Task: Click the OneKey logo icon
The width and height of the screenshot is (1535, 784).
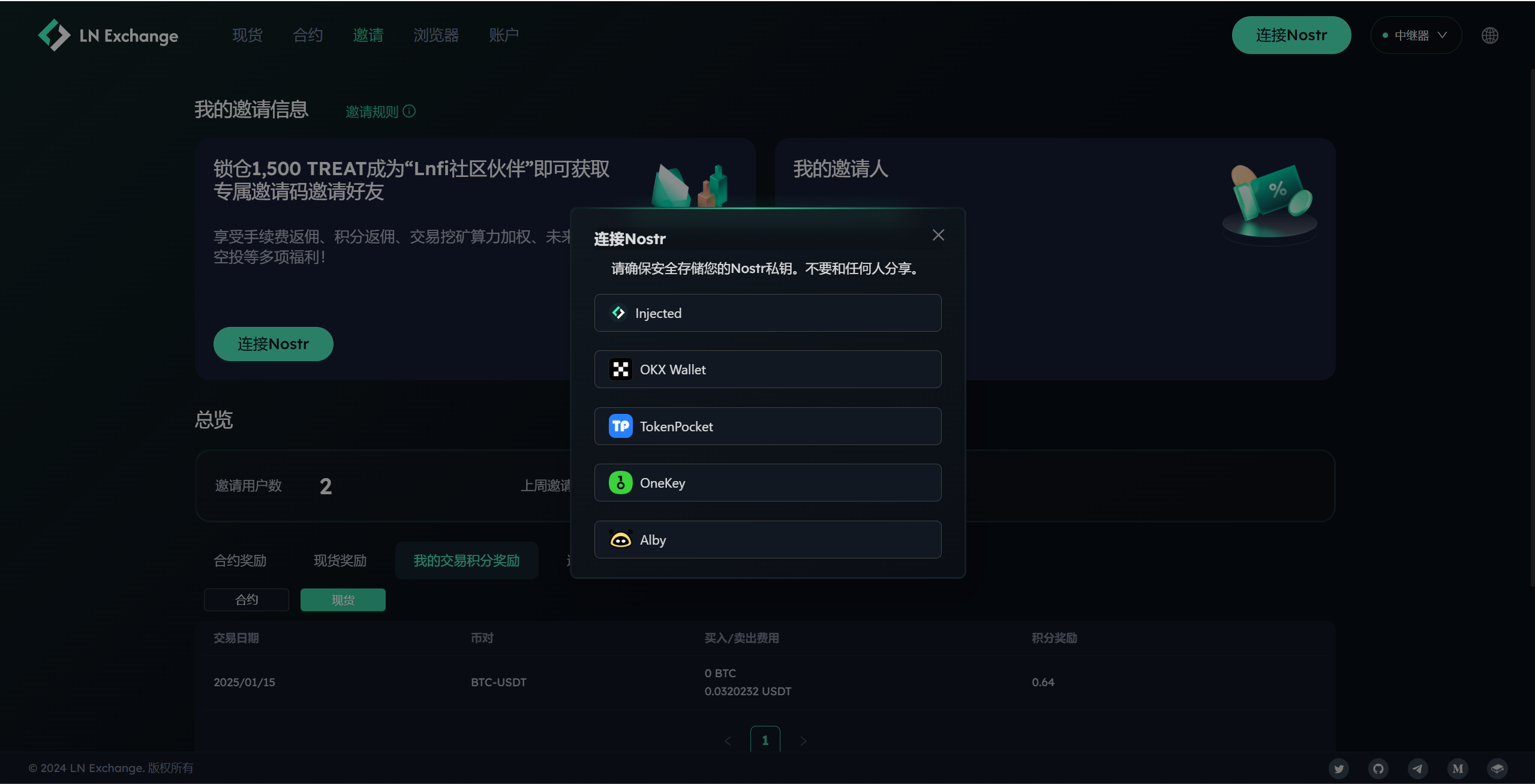Action: point(620,483)
